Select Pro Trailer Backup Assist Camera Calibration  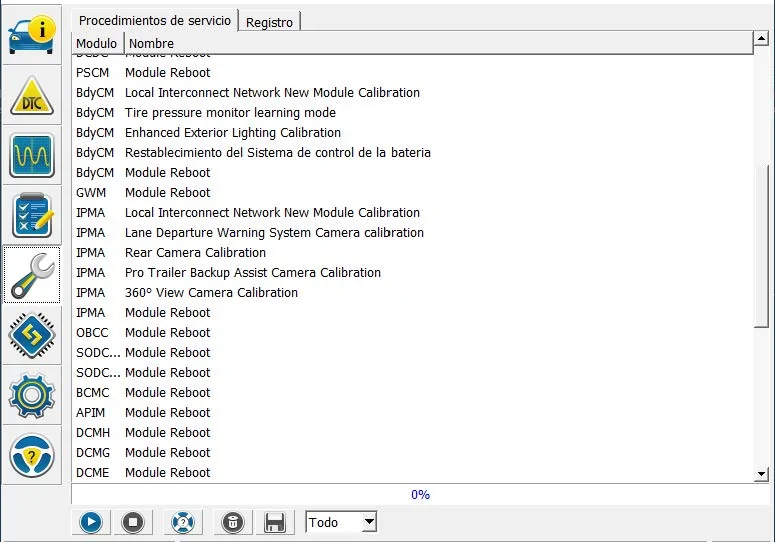coord(413,273)
